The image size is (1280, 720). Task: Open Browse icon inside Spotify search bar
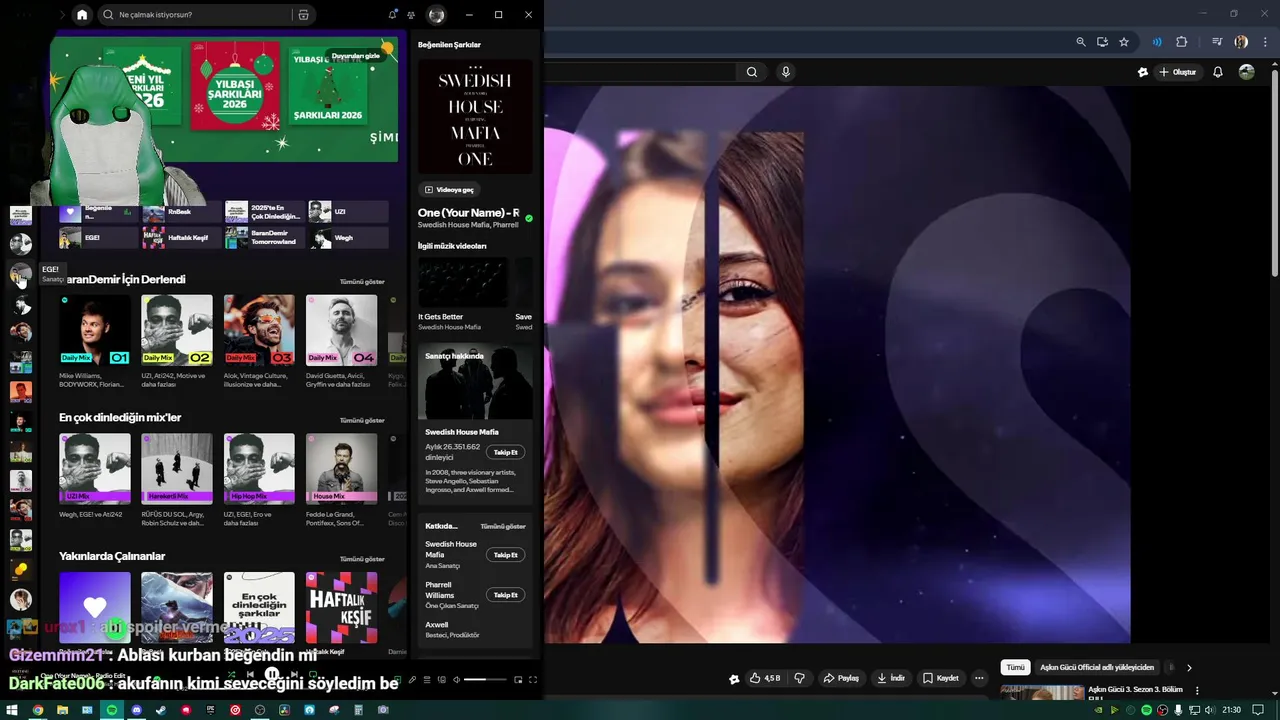point(303,15)
